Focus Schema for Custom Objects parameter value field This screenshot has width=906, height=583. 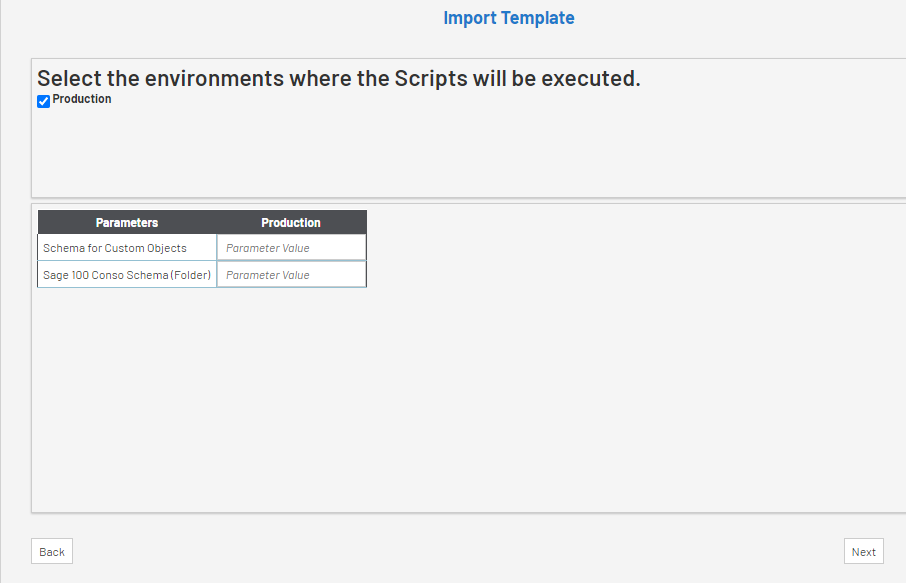291,248
